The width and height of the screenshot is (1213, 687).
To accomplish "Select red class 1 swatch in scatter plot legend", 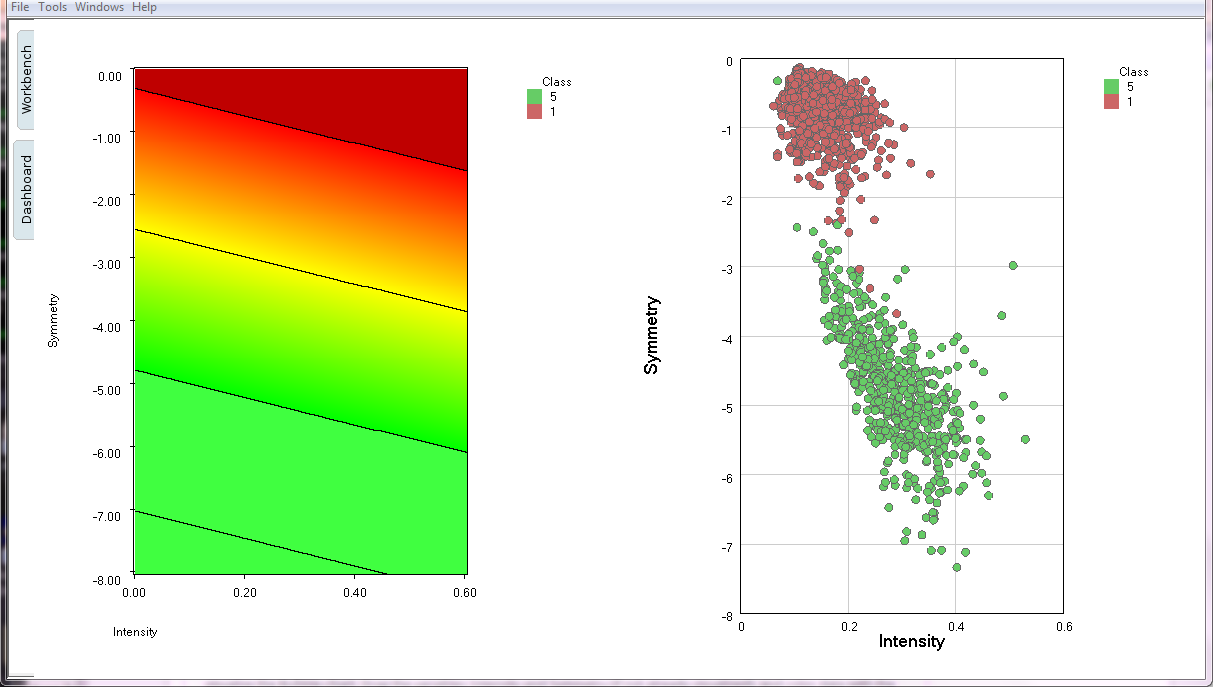I will pos(1111,102).
